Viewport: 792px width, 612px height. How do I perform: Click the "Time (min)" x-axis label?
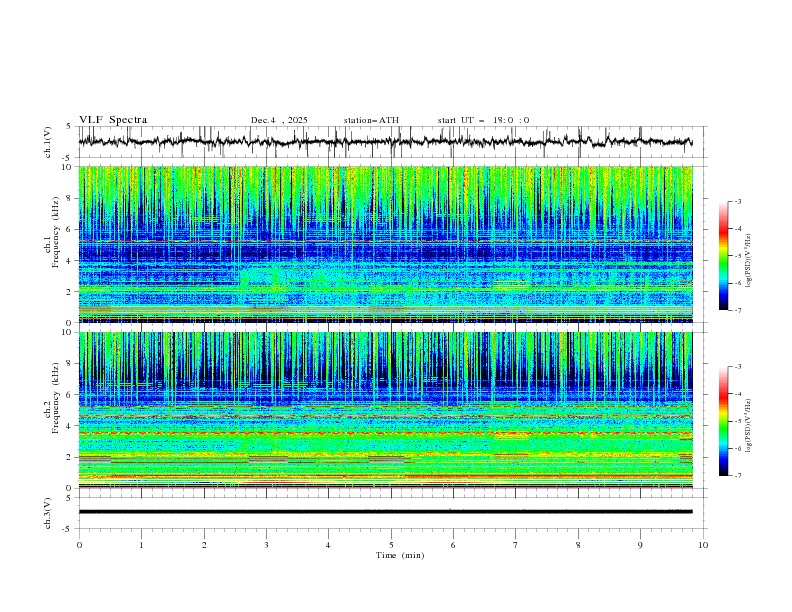[x=400, y=555]
